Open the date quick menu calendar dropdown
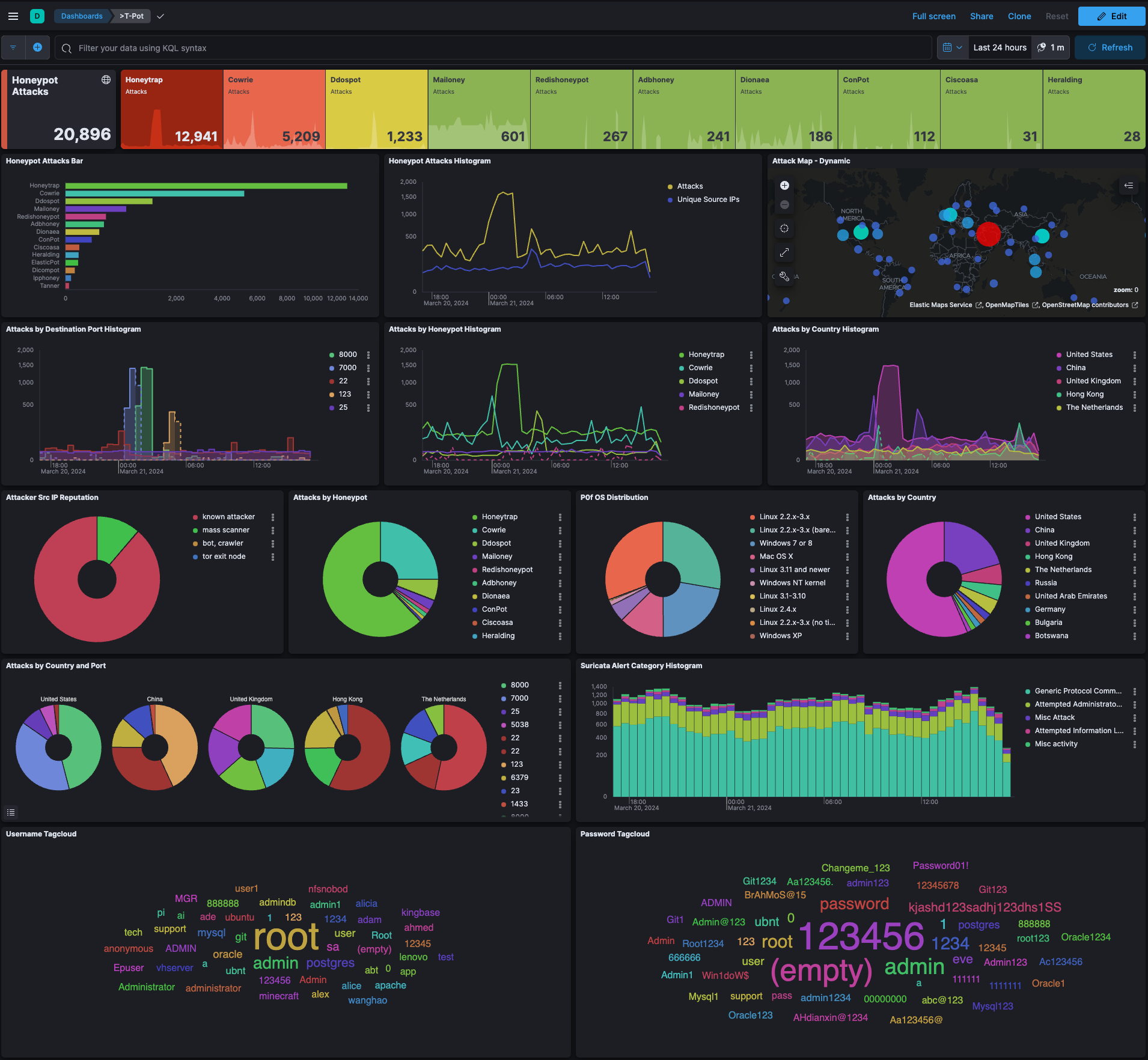Viewport: 1148px width, 1060px height. tap(953, 47)
